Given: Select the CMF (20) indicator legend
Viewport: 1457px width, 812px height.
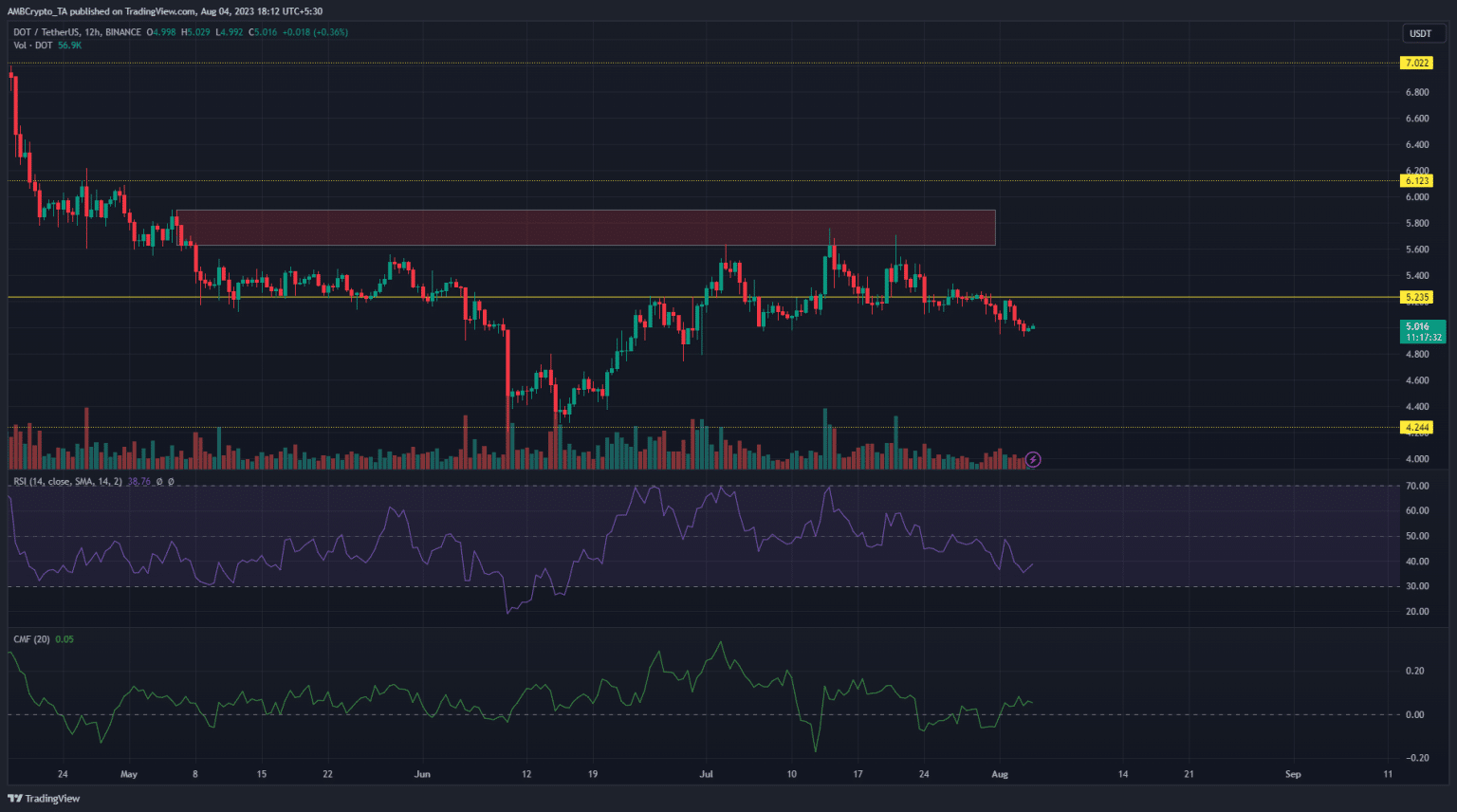Looking at the screenshot, I should click(31, 639).
